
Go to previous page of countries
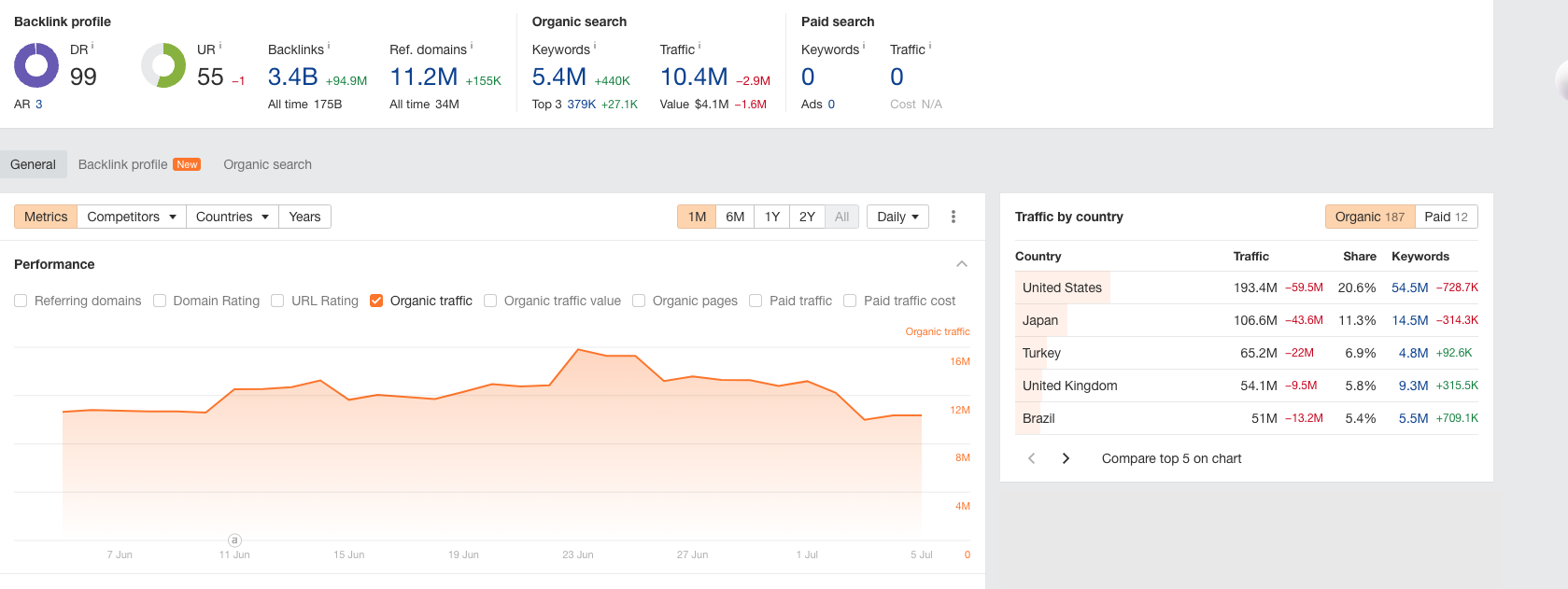click(1031, 458)
